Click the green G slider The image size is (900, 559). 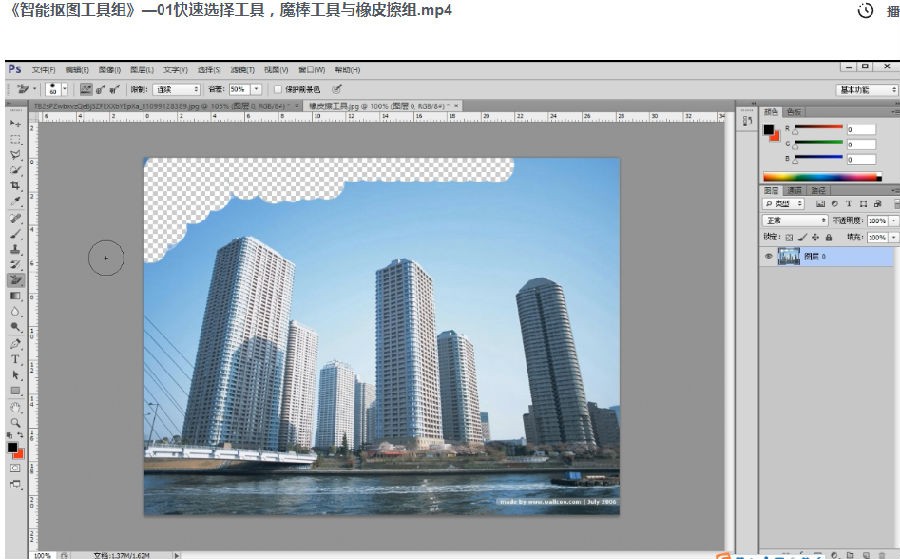(818, 142)
